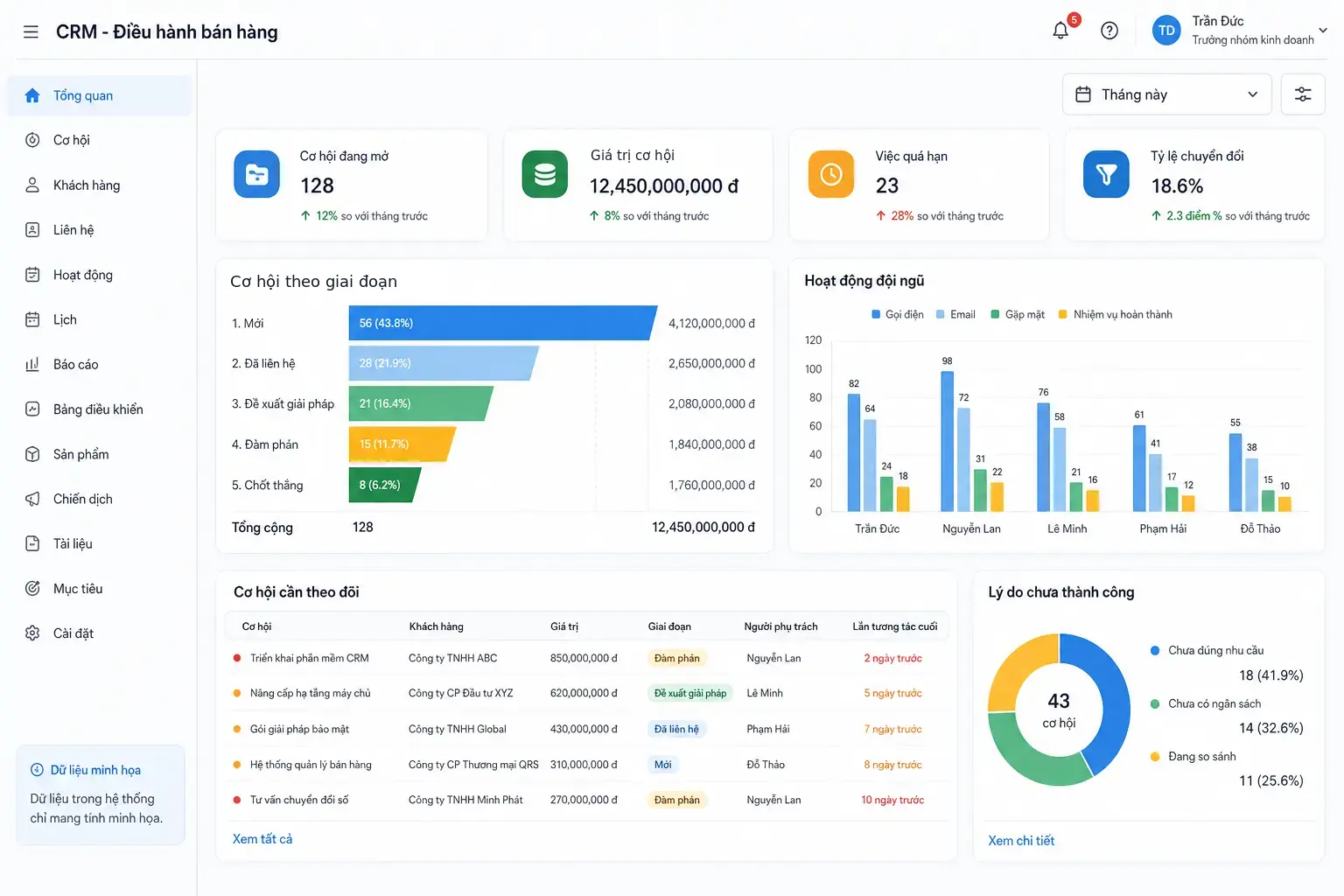Click the calendar icon in period selector
Image resolution: width=1344 pixels, height=896 pixels.
[1083, 94]
